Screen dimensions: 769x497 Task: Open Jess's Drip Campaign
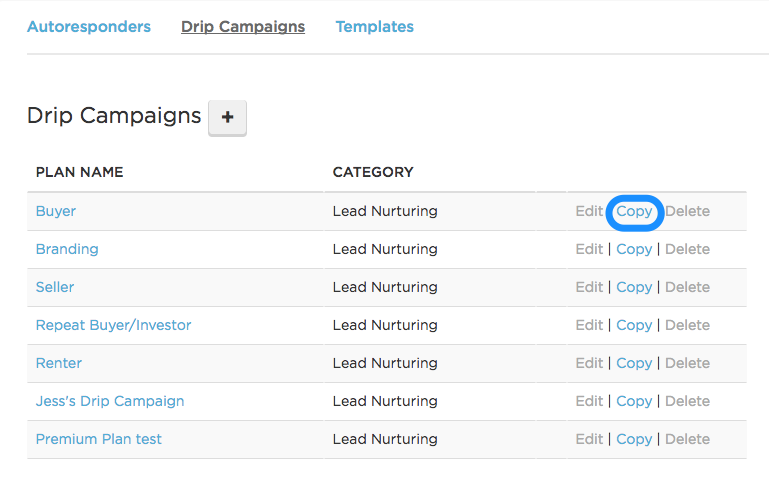pos(110,401)
